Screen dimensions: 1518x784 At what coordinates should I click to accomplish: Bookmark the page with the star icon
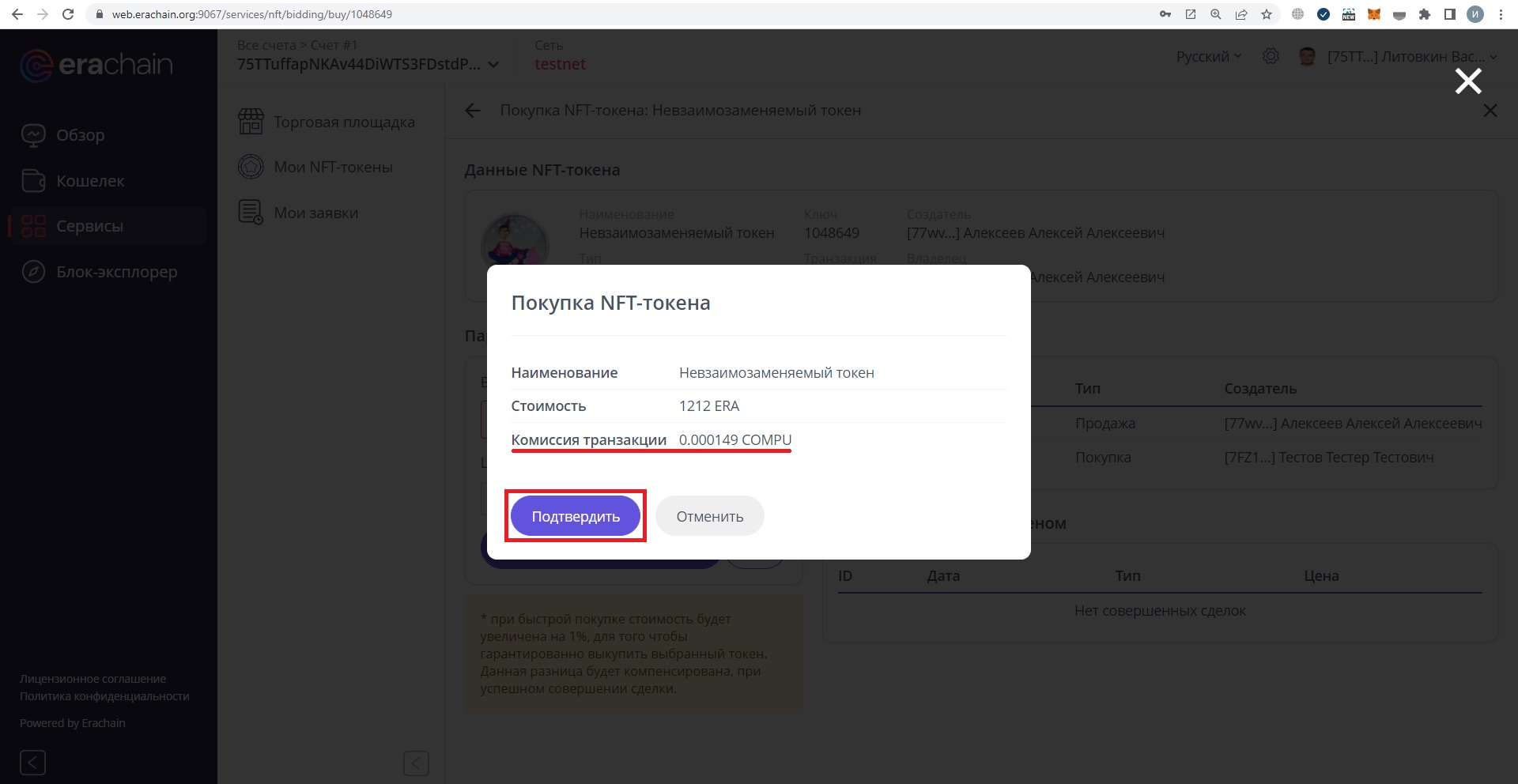(1266, 14)
